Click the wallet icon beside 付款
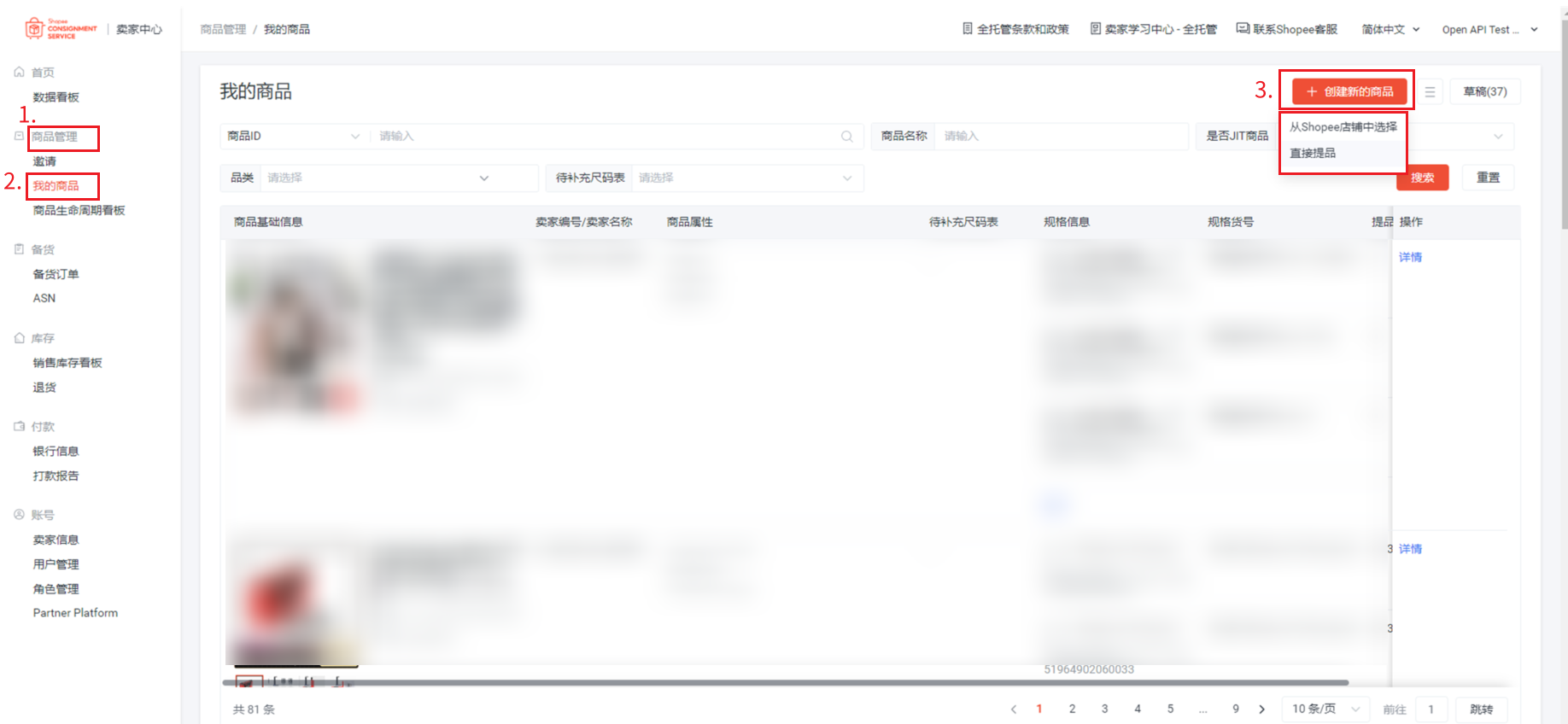 19,426
